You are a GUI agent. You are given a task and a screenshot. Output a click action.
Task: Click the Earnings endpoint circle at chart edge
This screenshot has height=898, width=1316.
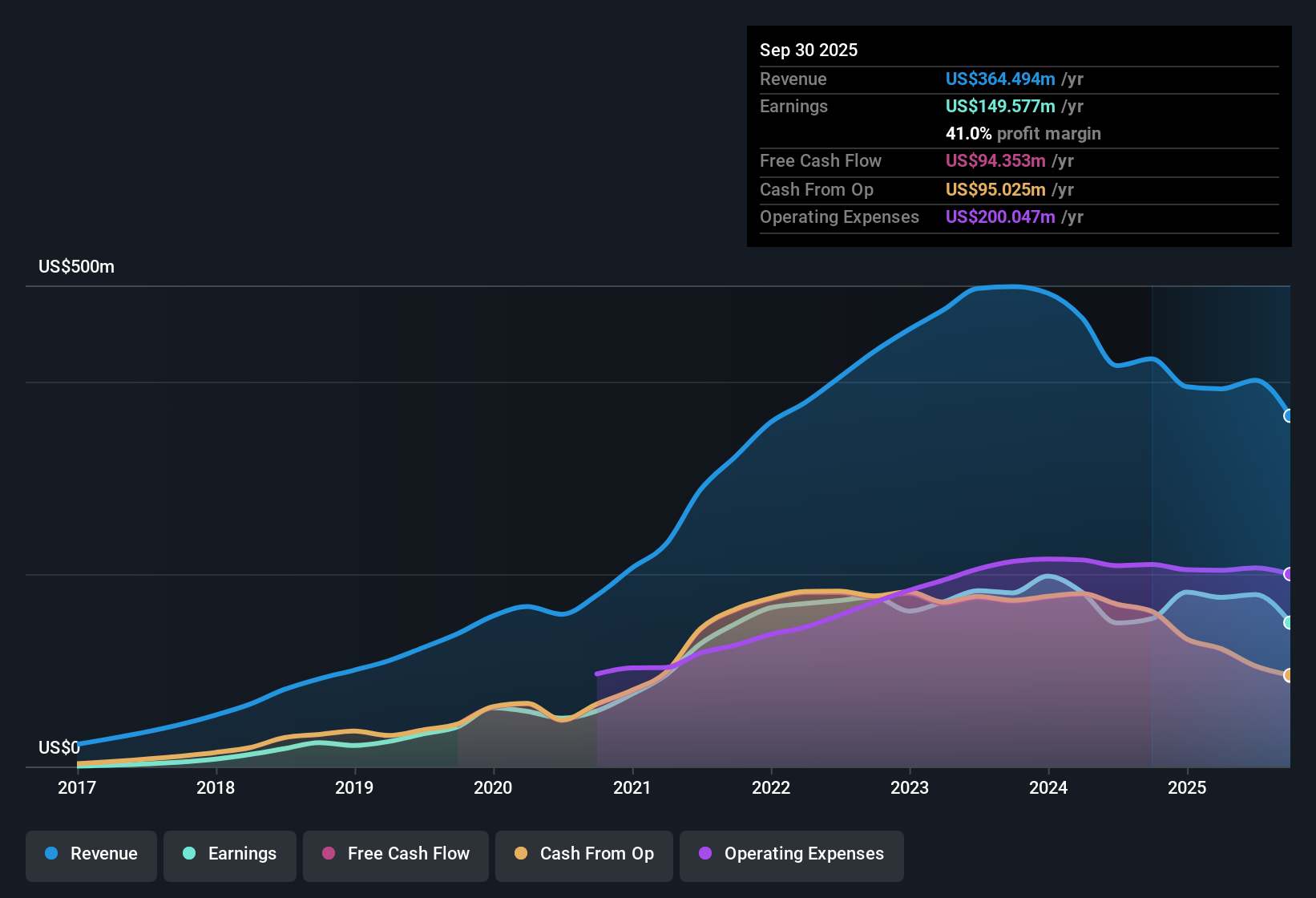pos(1288,623)
